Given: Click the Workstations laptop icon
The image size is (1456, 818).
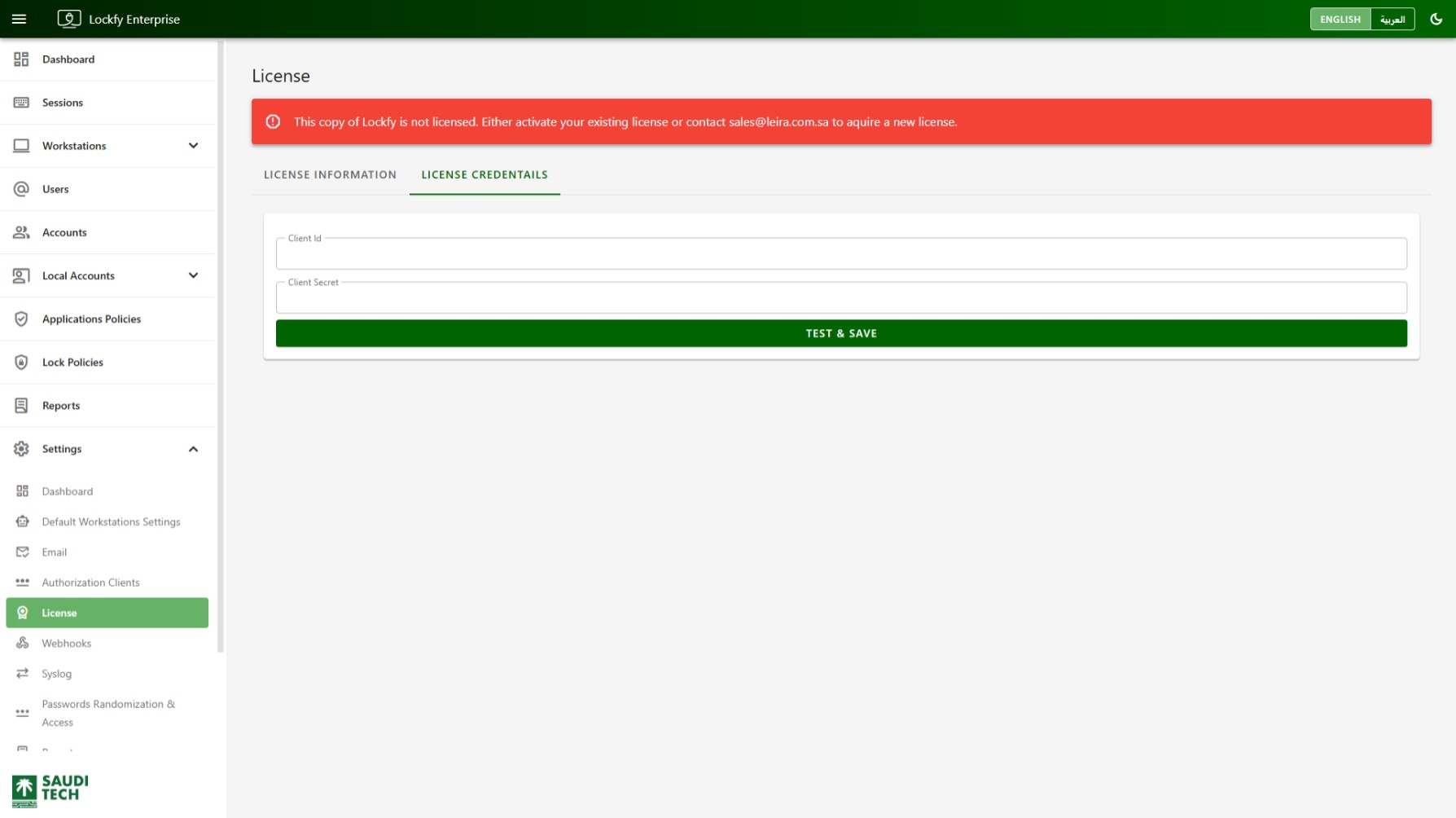Looking at the screenshot, I should (21, 146).
